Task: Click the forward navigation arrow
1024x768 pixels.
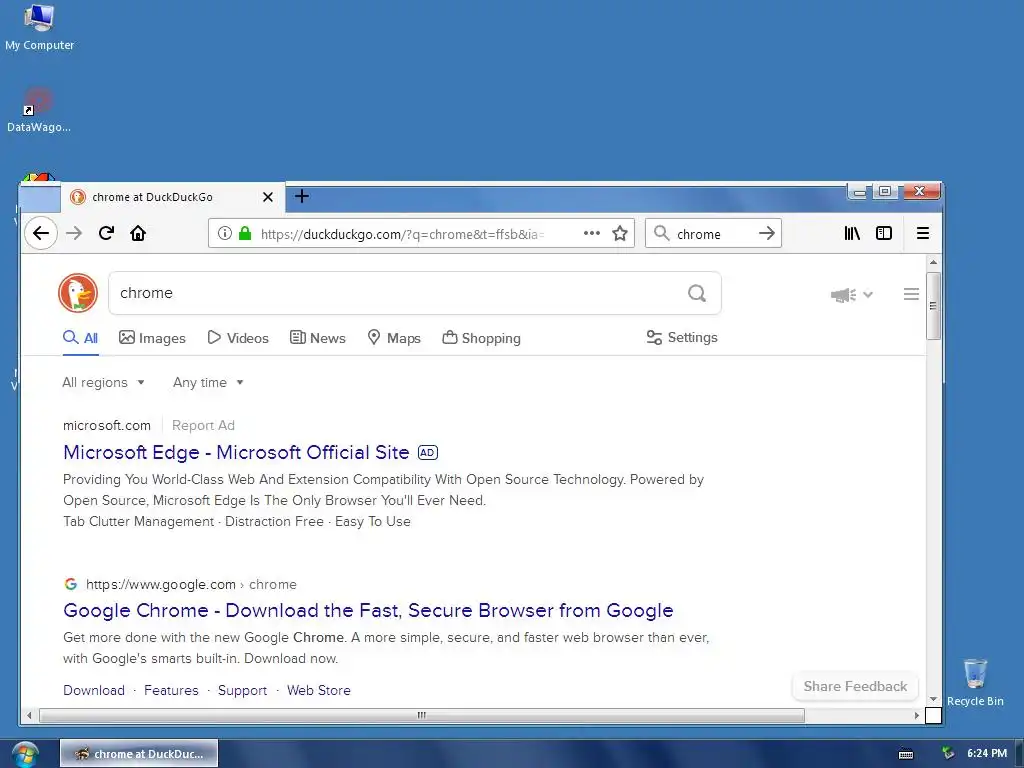Action: point(74,233)
